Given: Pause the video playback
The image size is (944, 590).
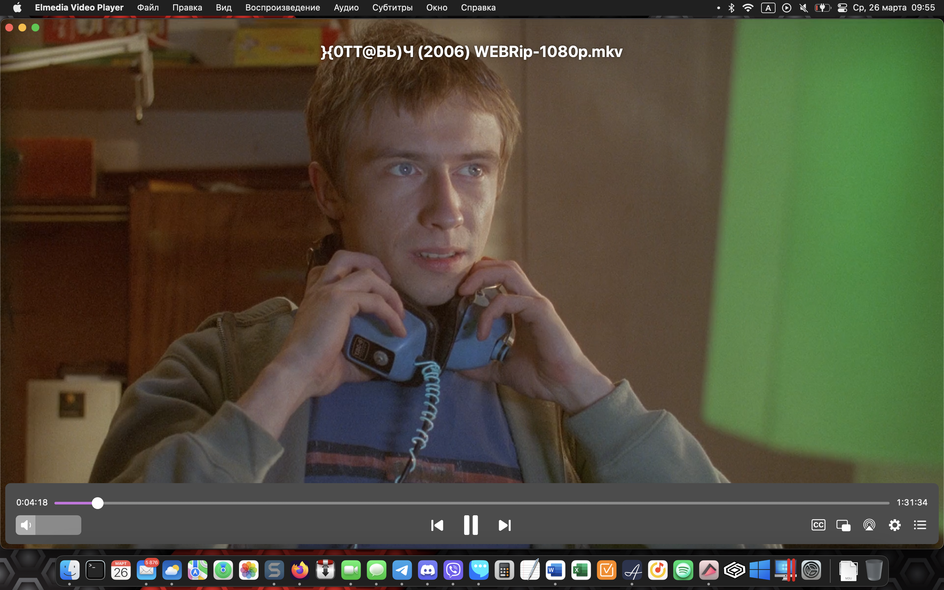Looking at the screenshot, I should [x=471, y=525].
